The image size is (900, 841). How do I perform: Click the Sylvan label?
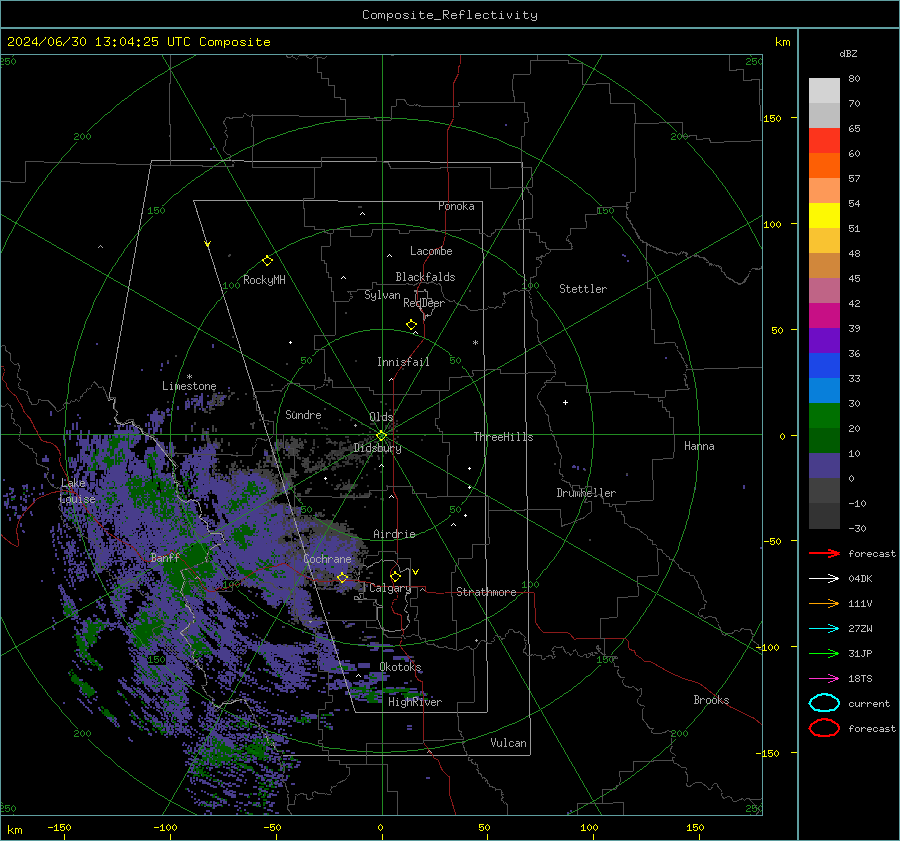(x=382, y=295)
